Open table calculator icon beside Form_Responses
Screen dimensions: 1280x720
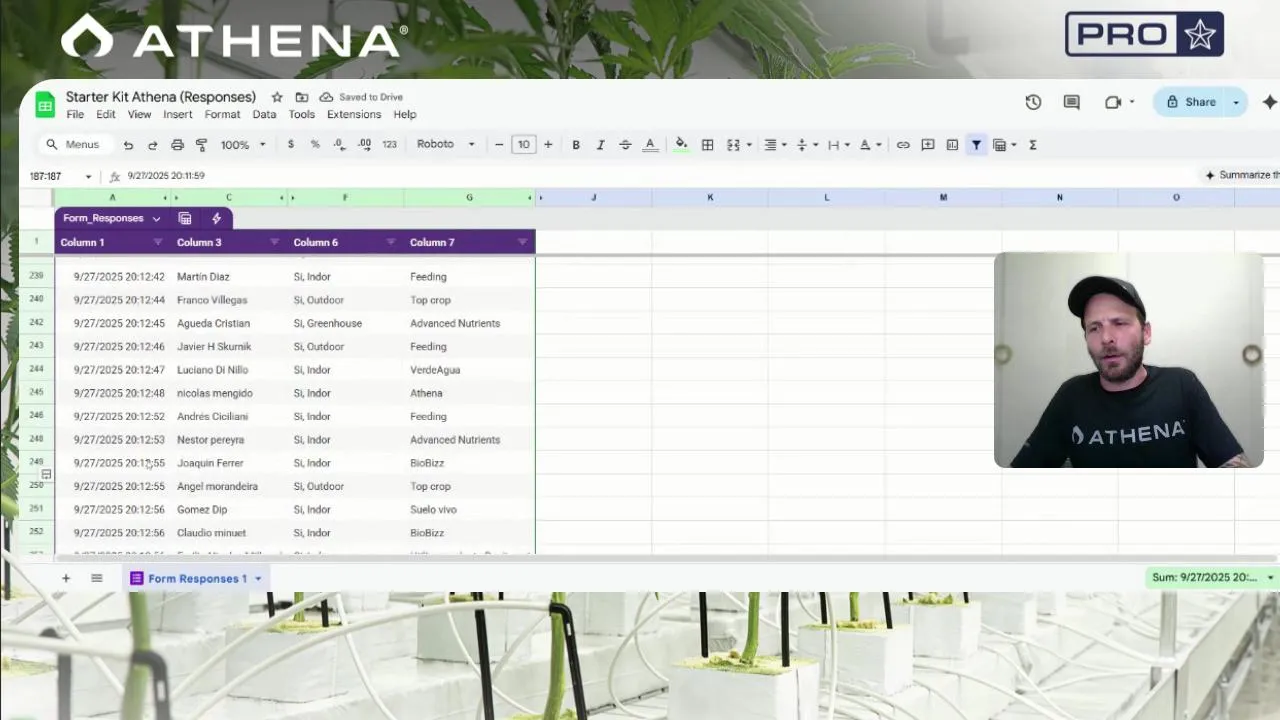(x=185, y=218)
